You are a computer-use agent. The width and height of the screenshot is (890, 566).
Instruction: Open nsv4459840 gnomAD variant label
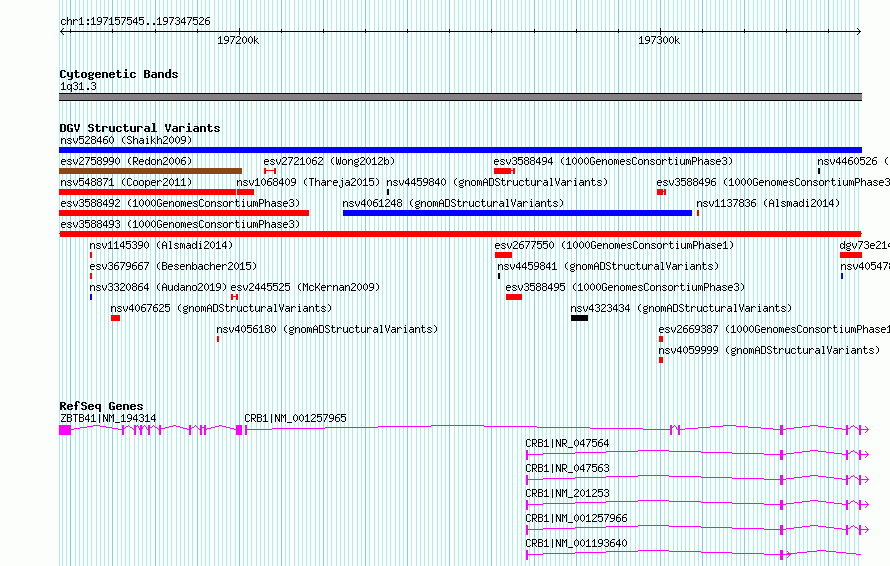497,182
